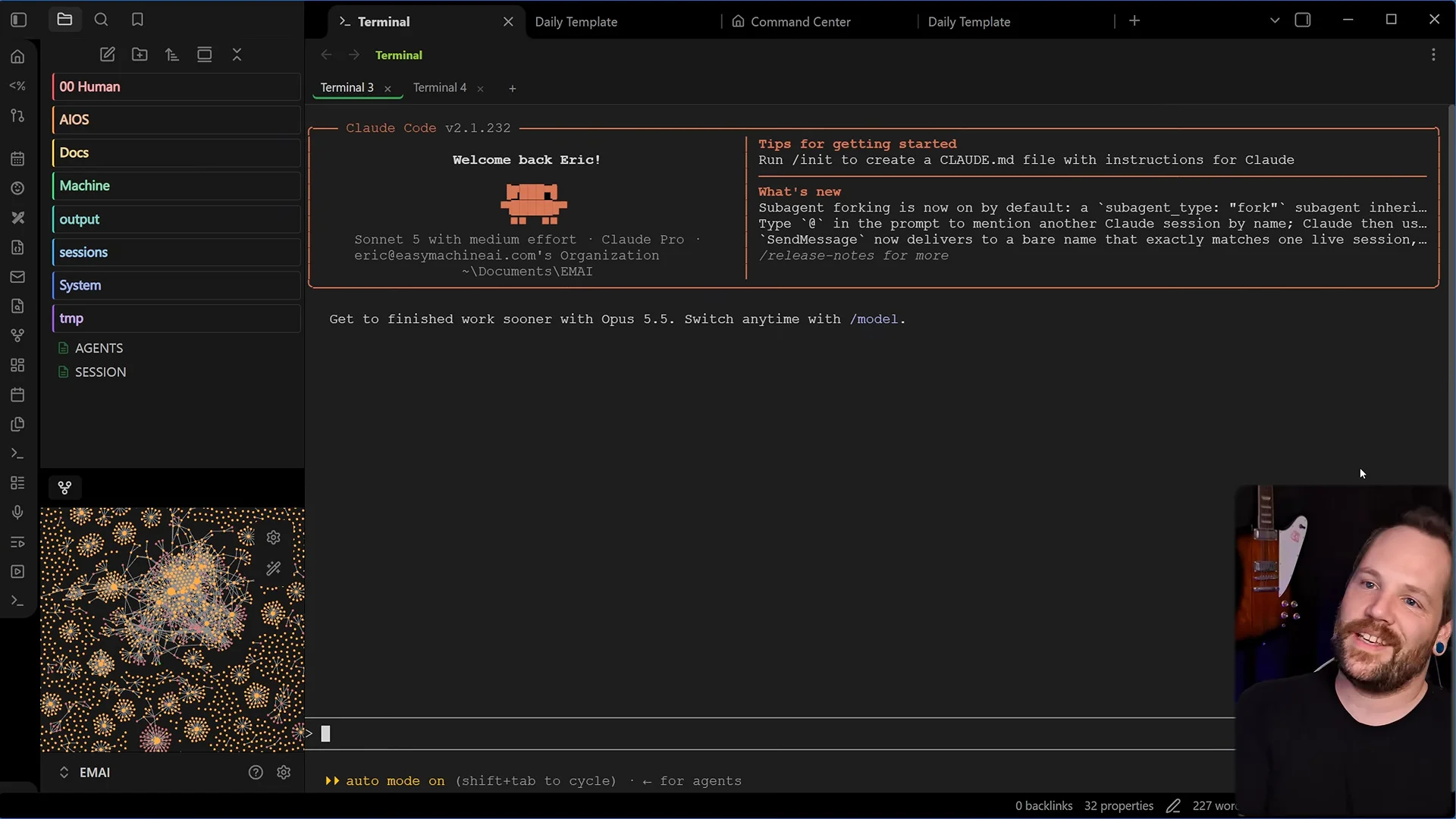Open the microphone recorder icon in ribbon
Screen dimensions: 1456x819
[17, 513]
